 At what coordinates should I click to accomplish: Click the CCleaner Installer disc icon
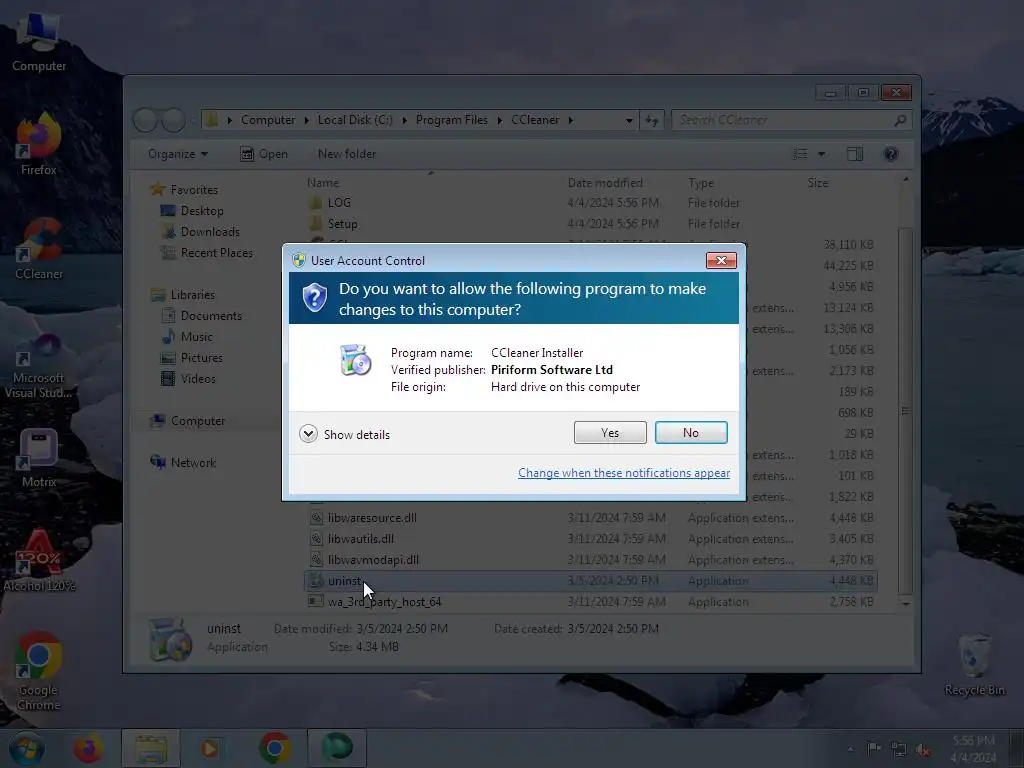click(x=355, y=360)
